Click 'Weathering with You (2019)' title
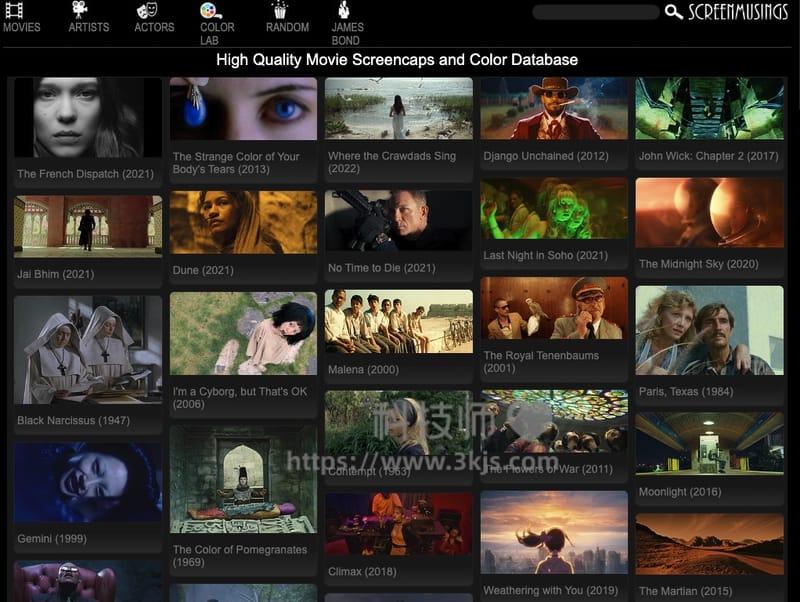This screenshot has height=602, width=800. click(551, 591)
